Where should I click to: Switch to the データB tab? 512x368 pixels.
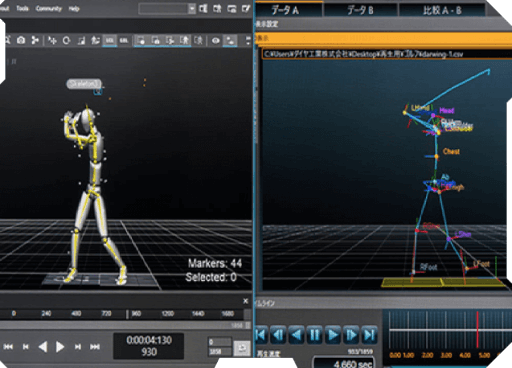(x=361, y=10)
